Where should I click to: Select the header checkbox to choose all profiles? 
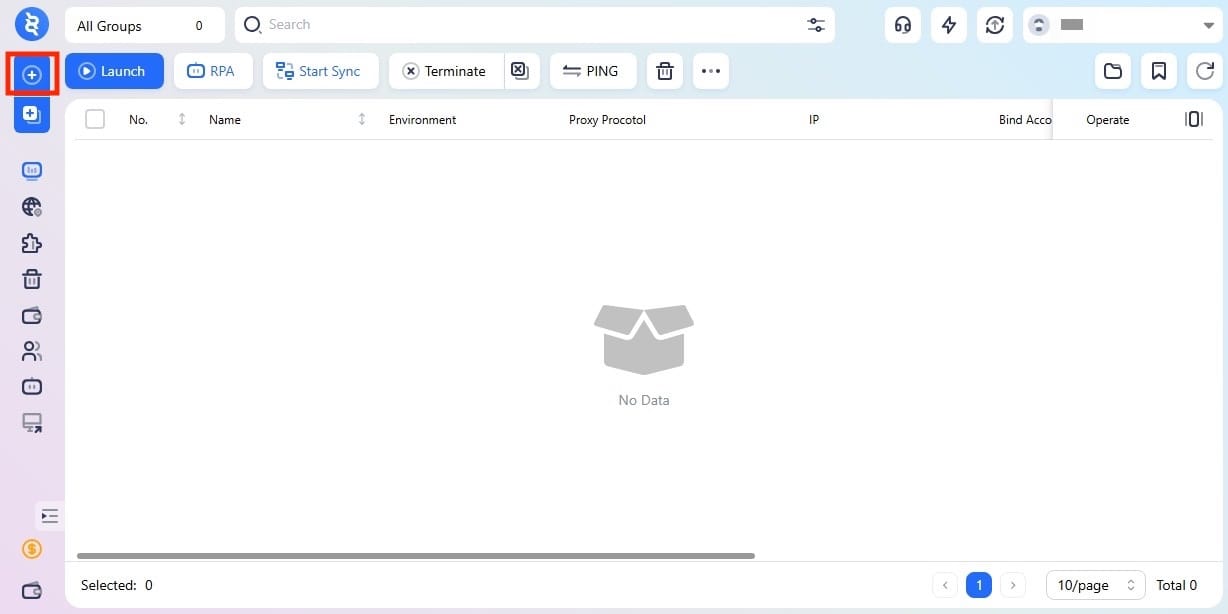point(95,118)
